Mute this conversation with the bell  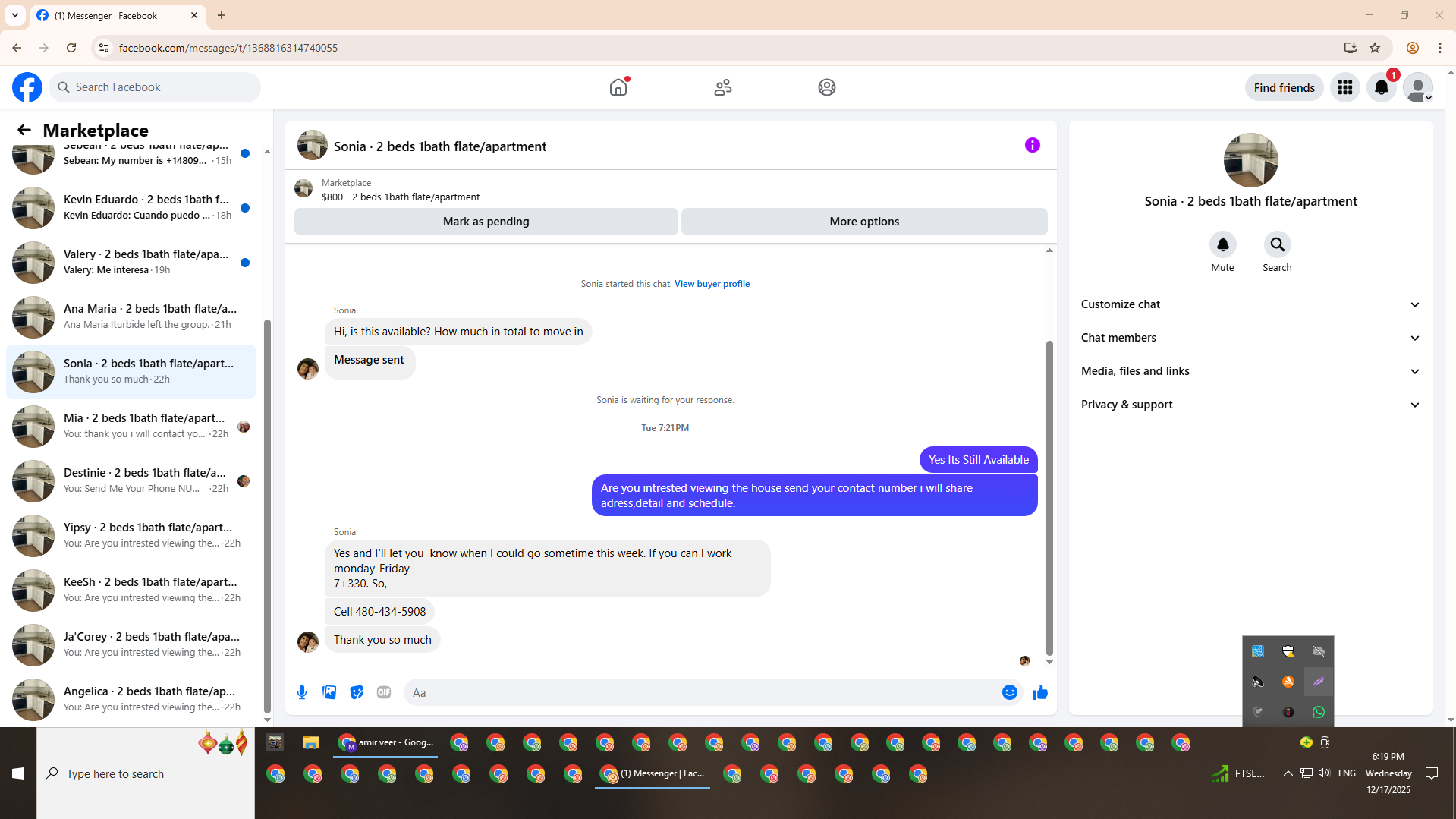tap(1223, 244)
